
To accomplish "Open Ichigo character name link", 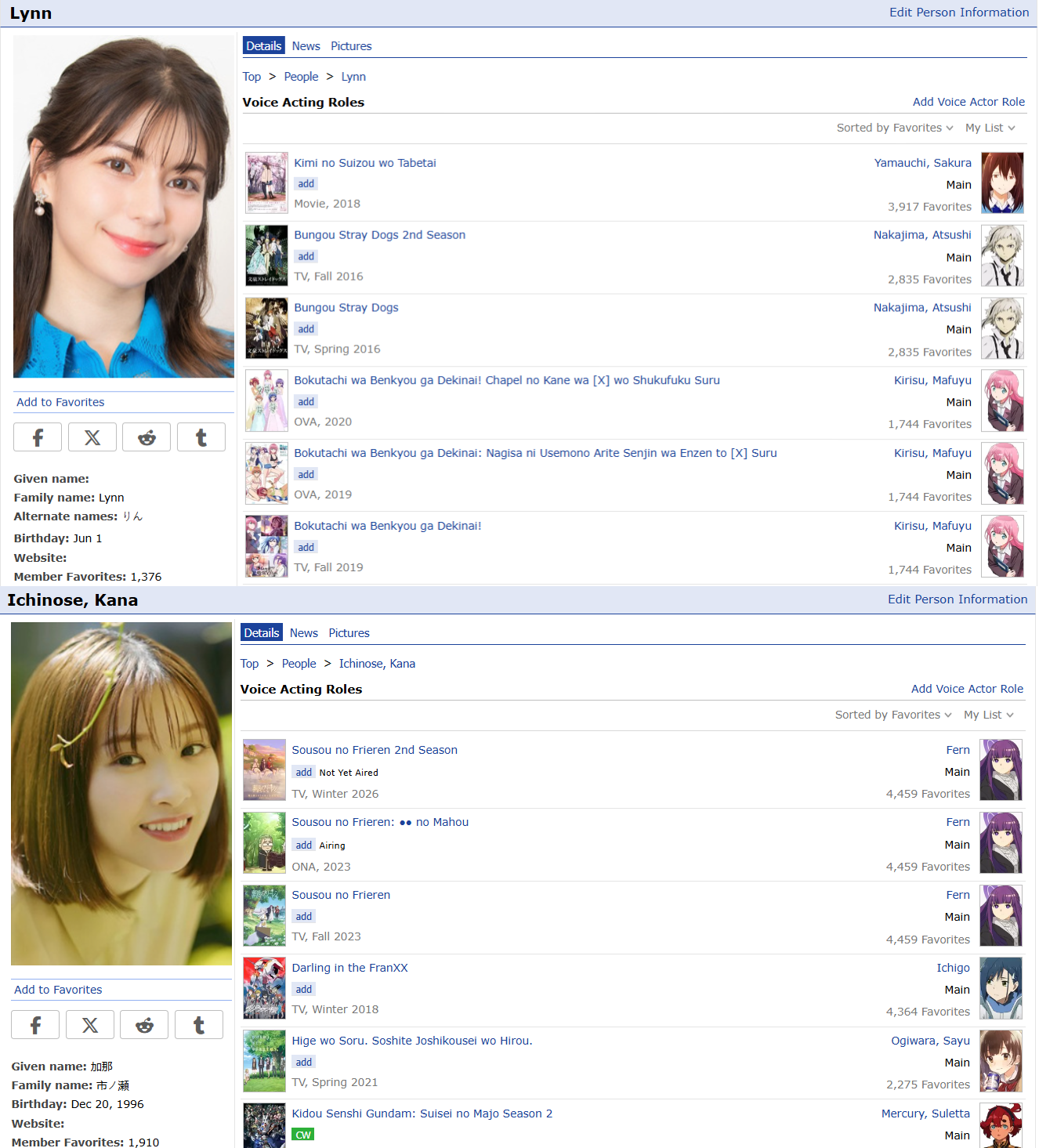I will pyautogui.click(x=953, y=968).
